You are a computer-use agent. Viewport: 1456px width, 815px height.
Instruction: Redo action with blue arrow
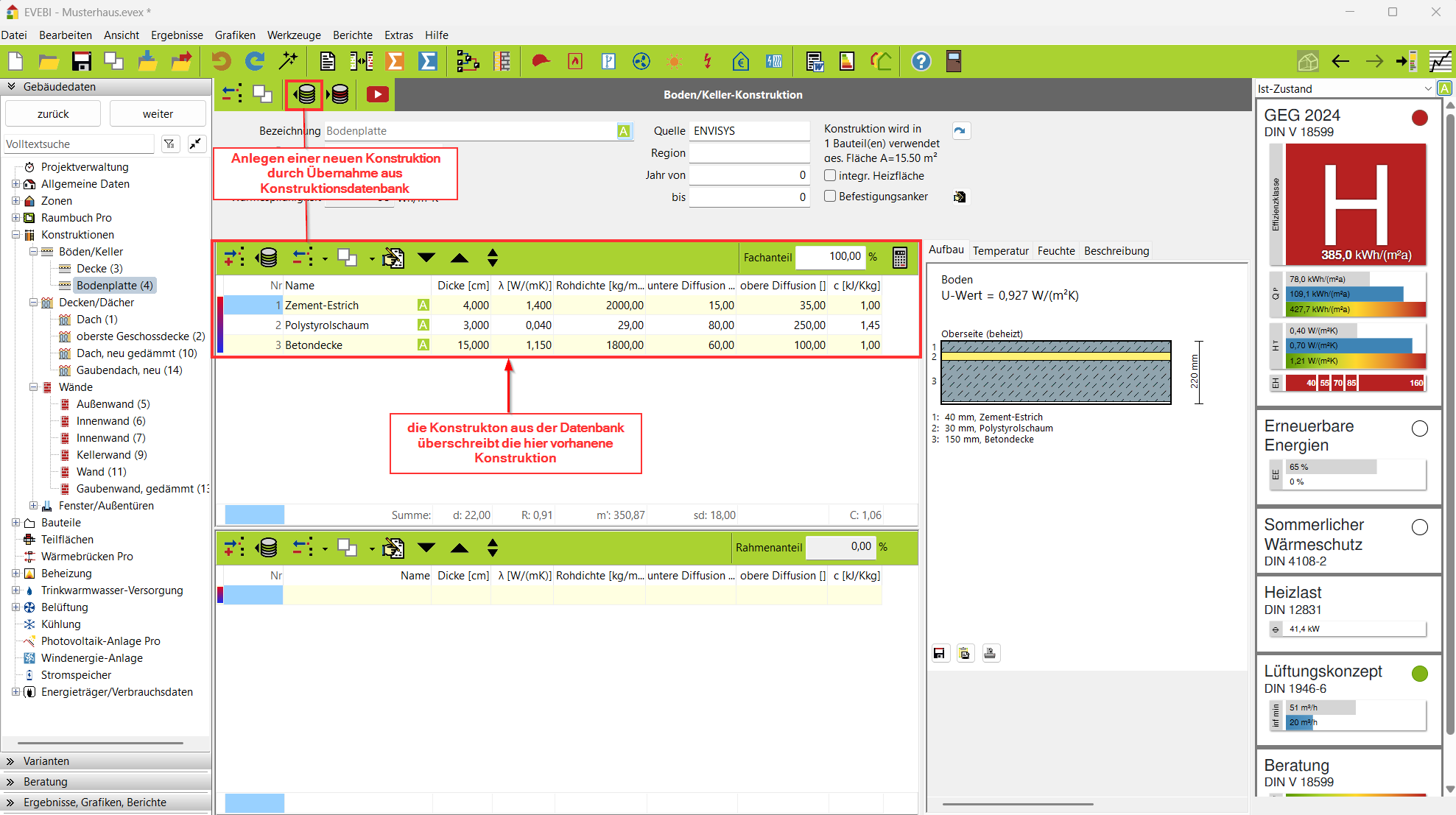click(x=255, y=62)
